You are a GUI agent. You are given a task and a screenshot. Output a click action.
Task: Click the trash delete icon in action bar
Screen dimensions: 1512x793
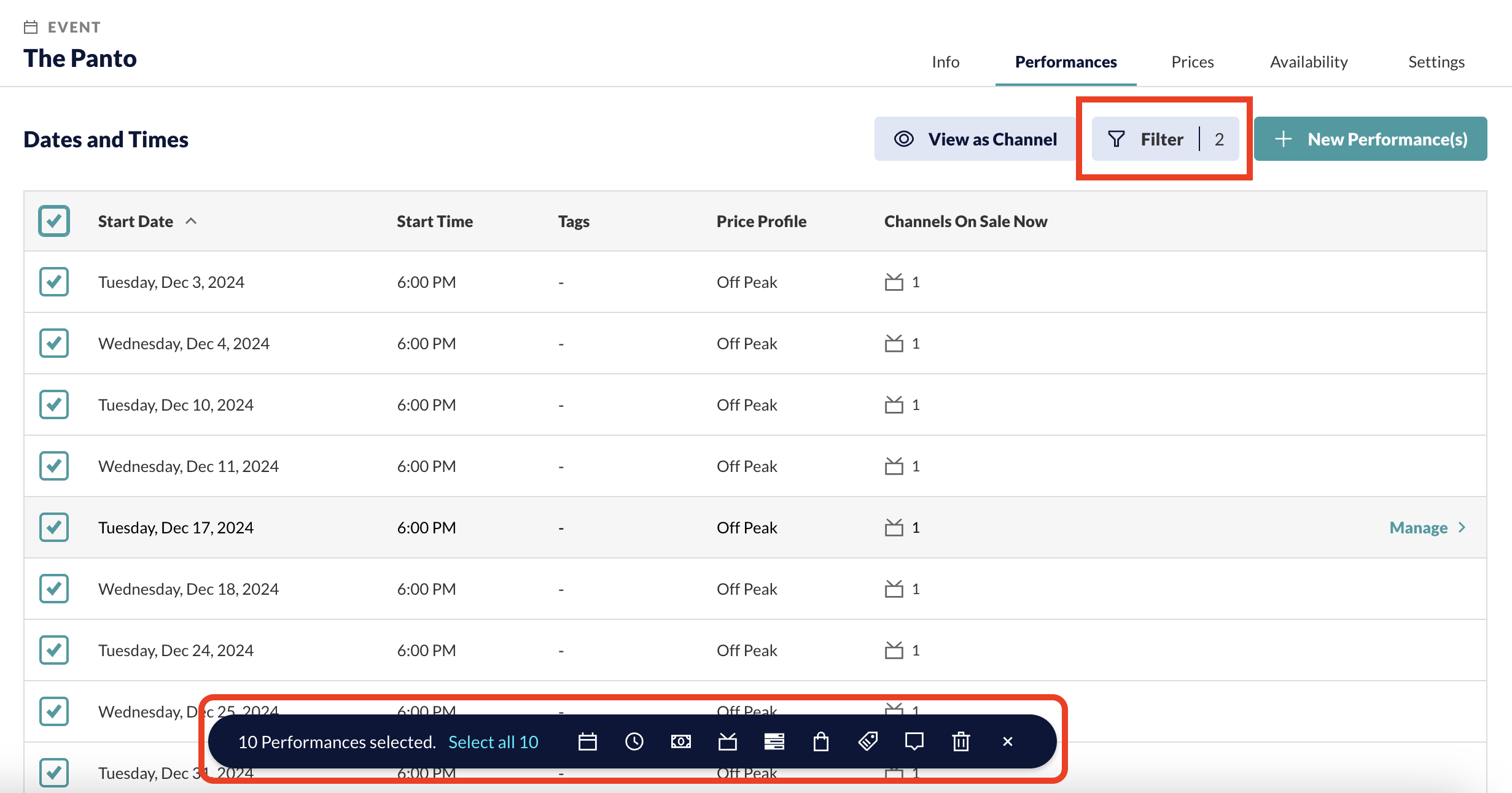point(961,741)
